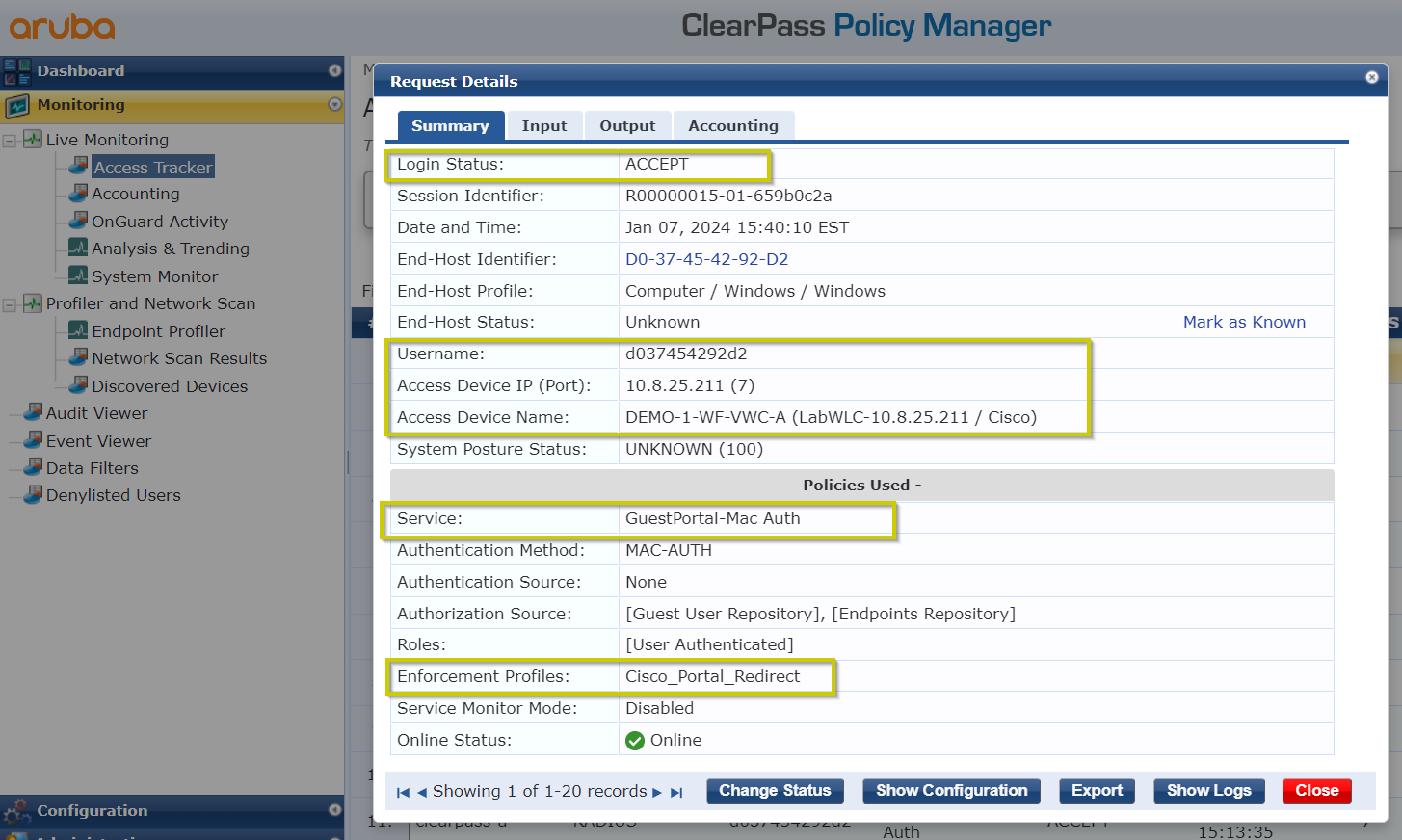
Task: Click the Discovered Devices icon
Action: (x=79, y=385)
